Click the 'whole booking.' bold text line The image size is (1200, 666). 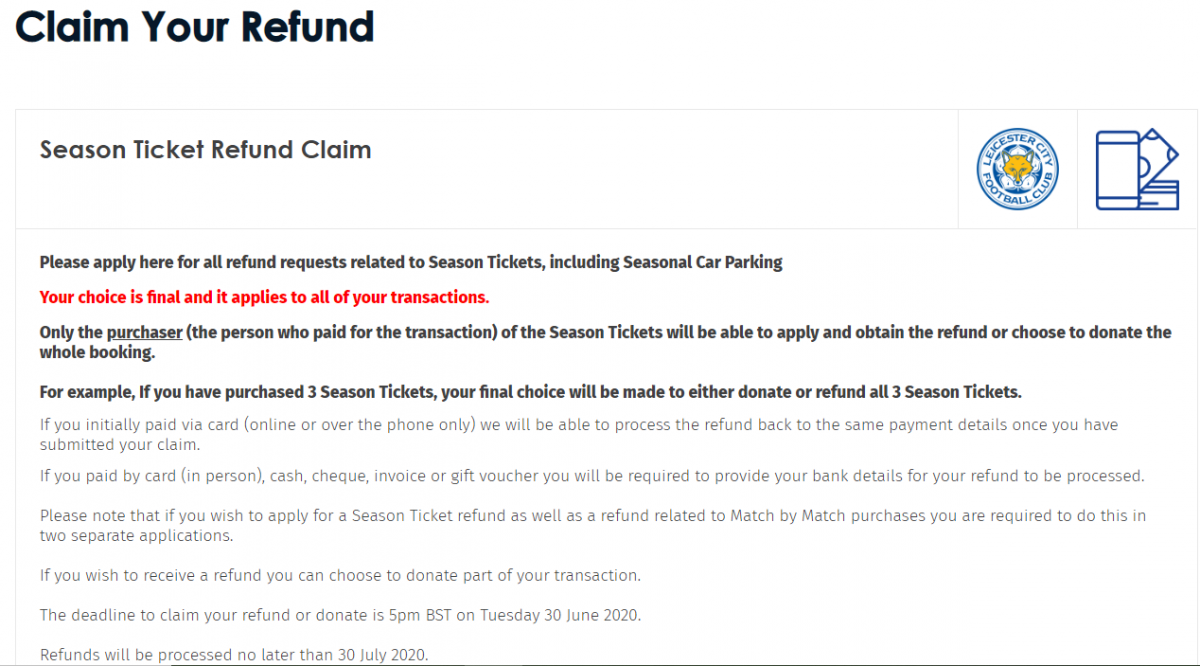click(x=97, y=353)
